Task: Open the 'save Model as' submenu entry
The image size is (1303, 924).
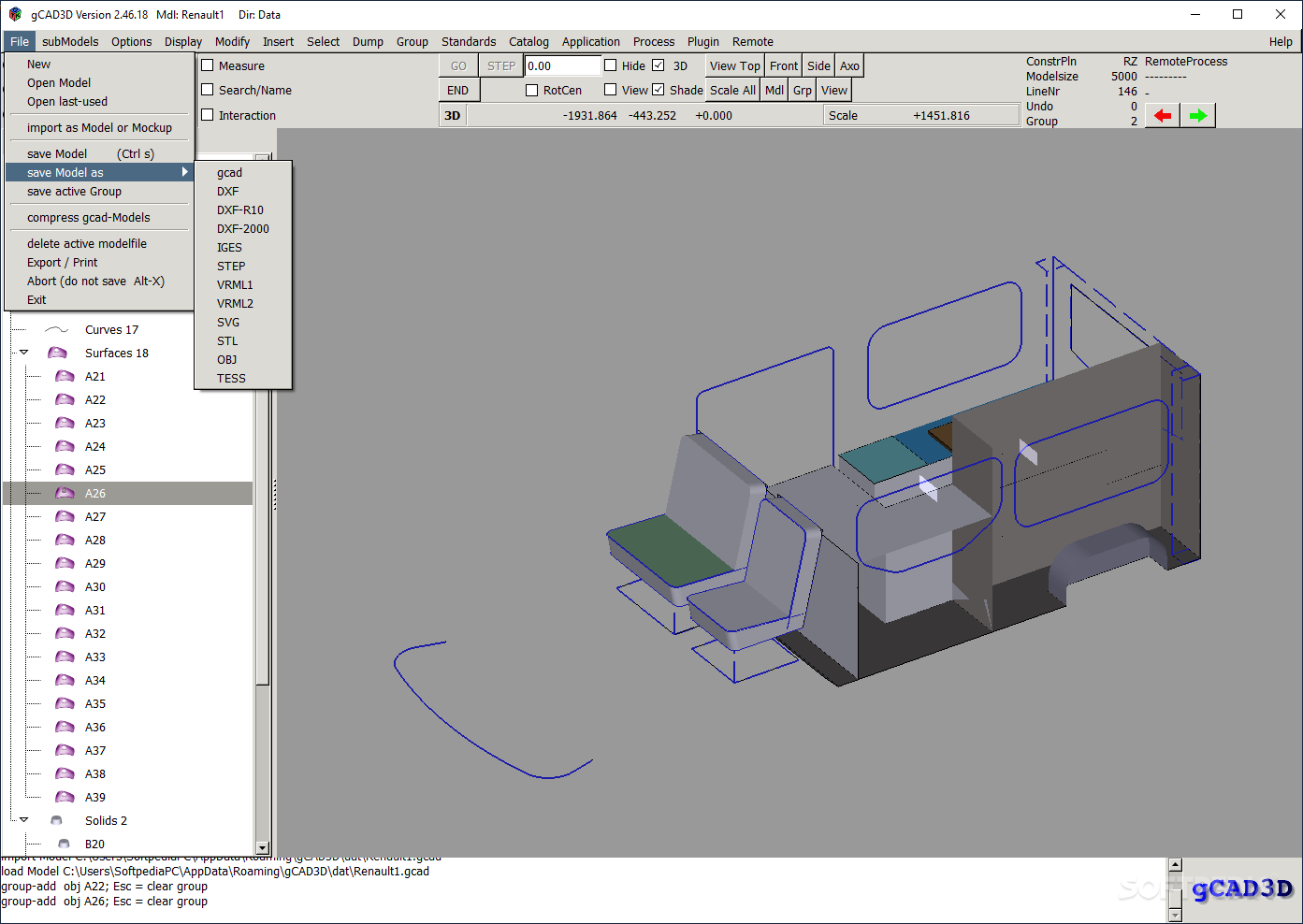Action: point(99,172)
